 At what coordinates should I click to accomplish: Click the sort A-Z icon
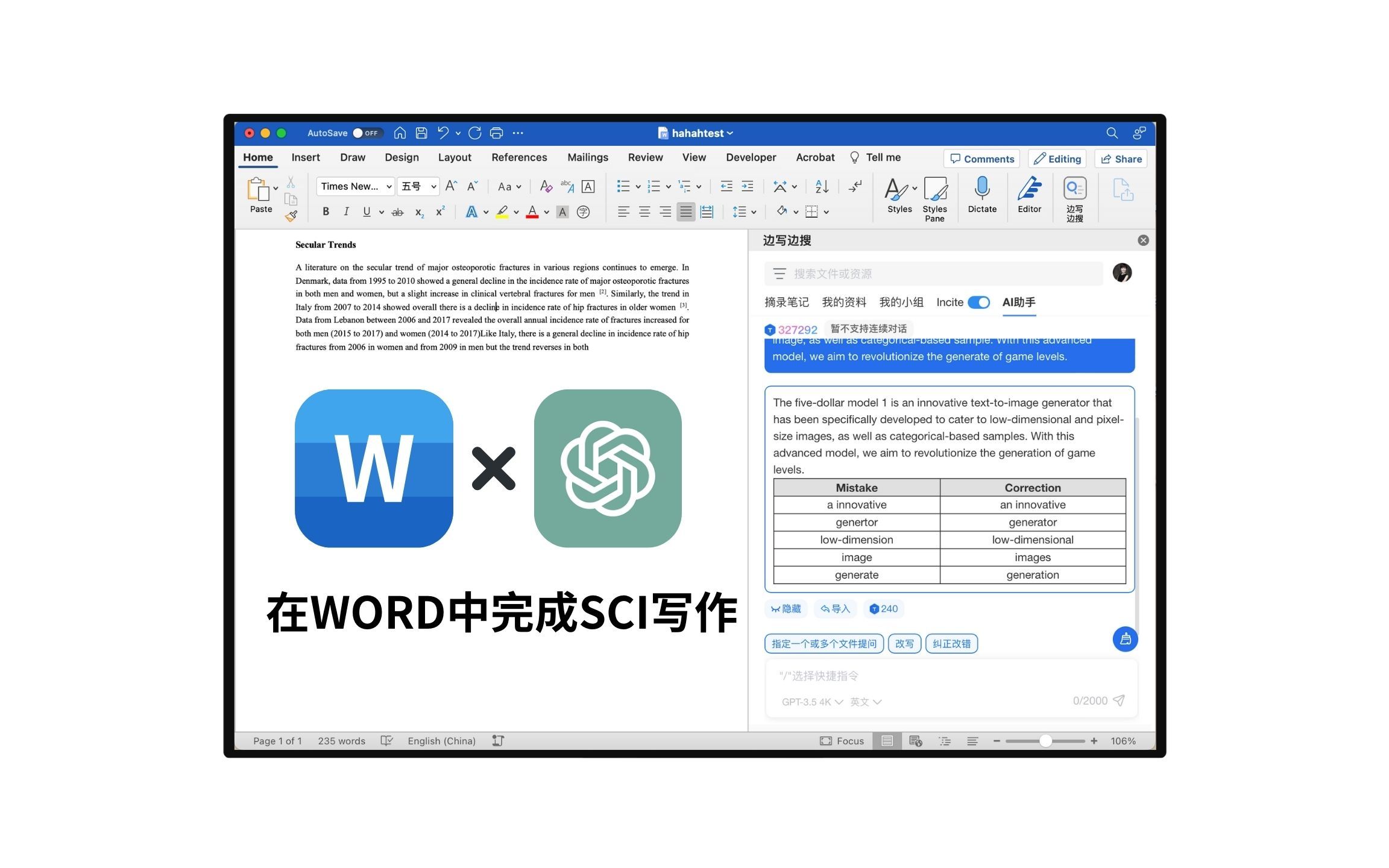[822, 186]
